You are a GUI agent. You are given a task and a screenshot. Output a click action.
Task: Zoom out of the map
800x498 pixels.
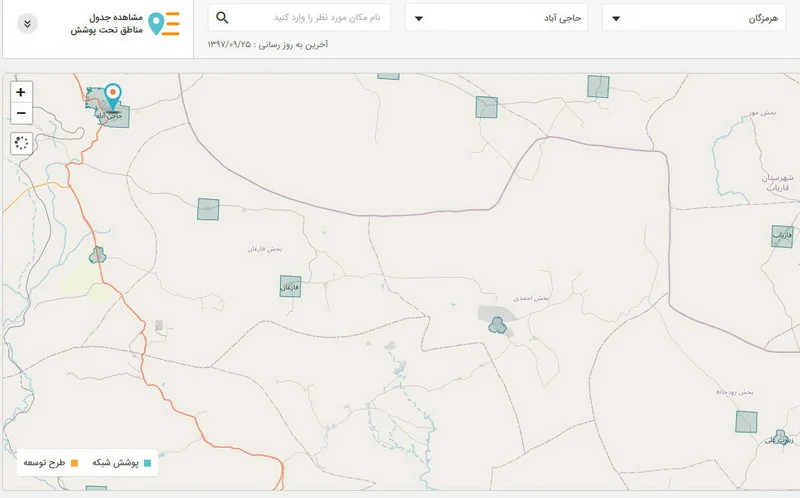click(x=21, y=113)
